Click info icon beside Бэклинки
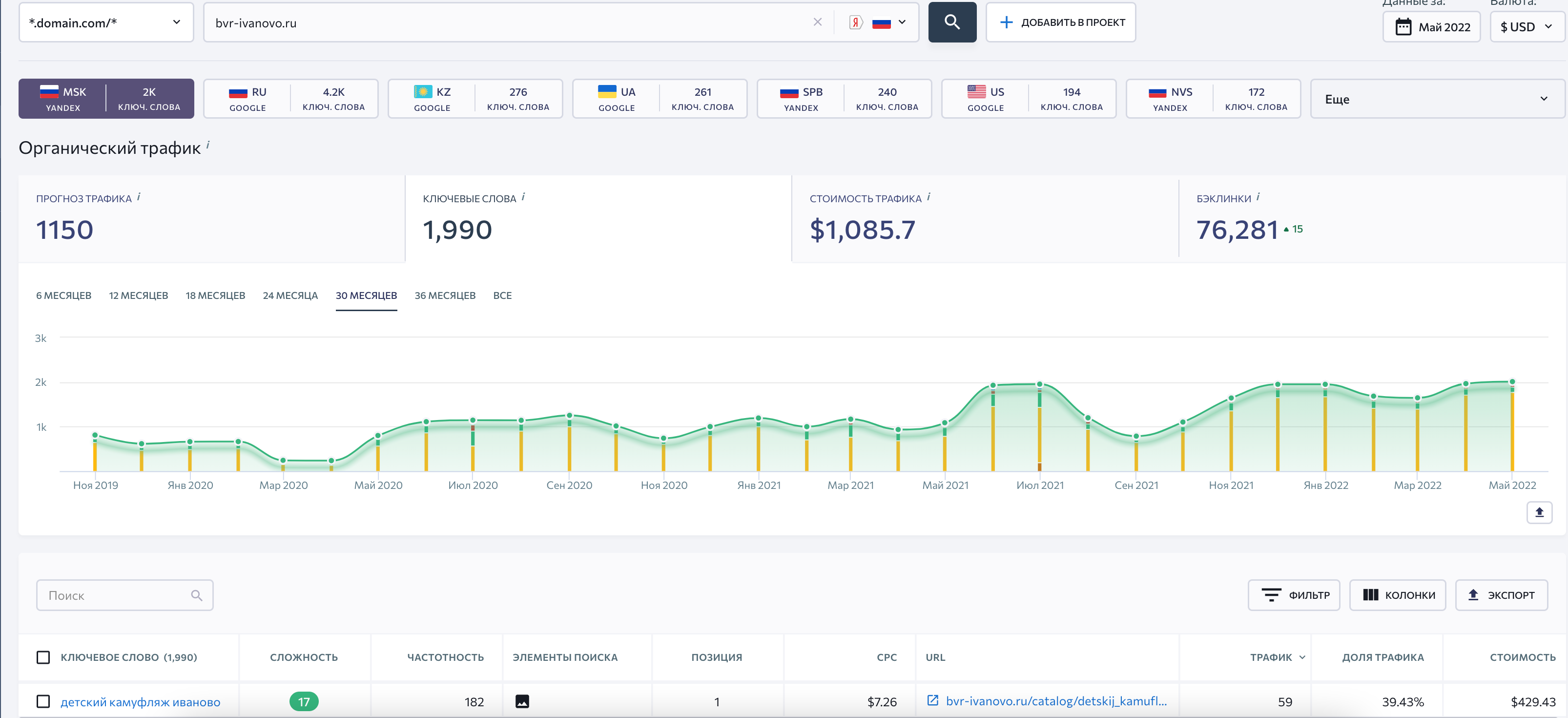Screen dimensions: 1568x718 pos(1258,197)
